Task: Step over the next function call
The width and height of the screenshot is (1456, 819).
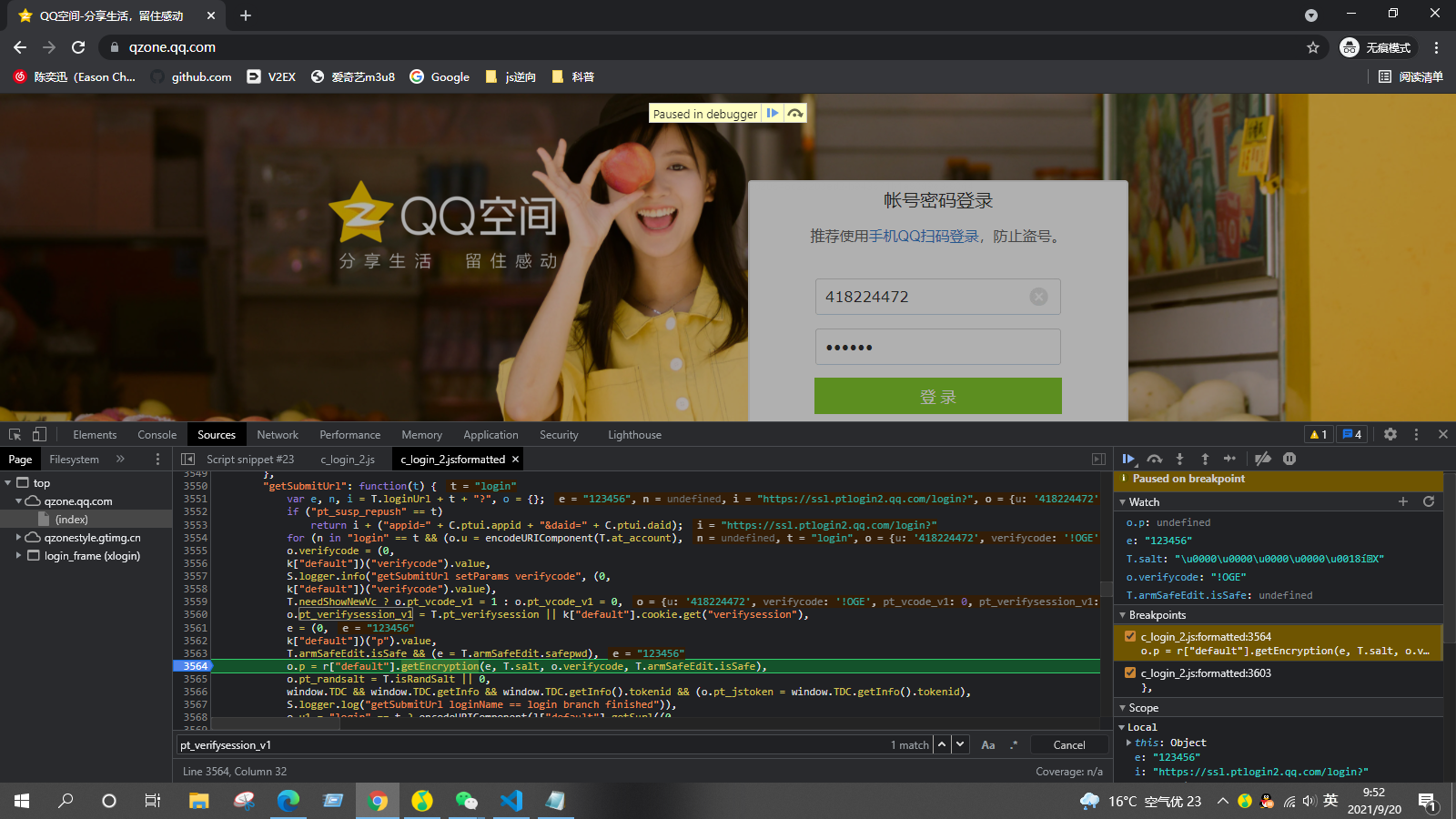Action: (x=1155, y=459)
